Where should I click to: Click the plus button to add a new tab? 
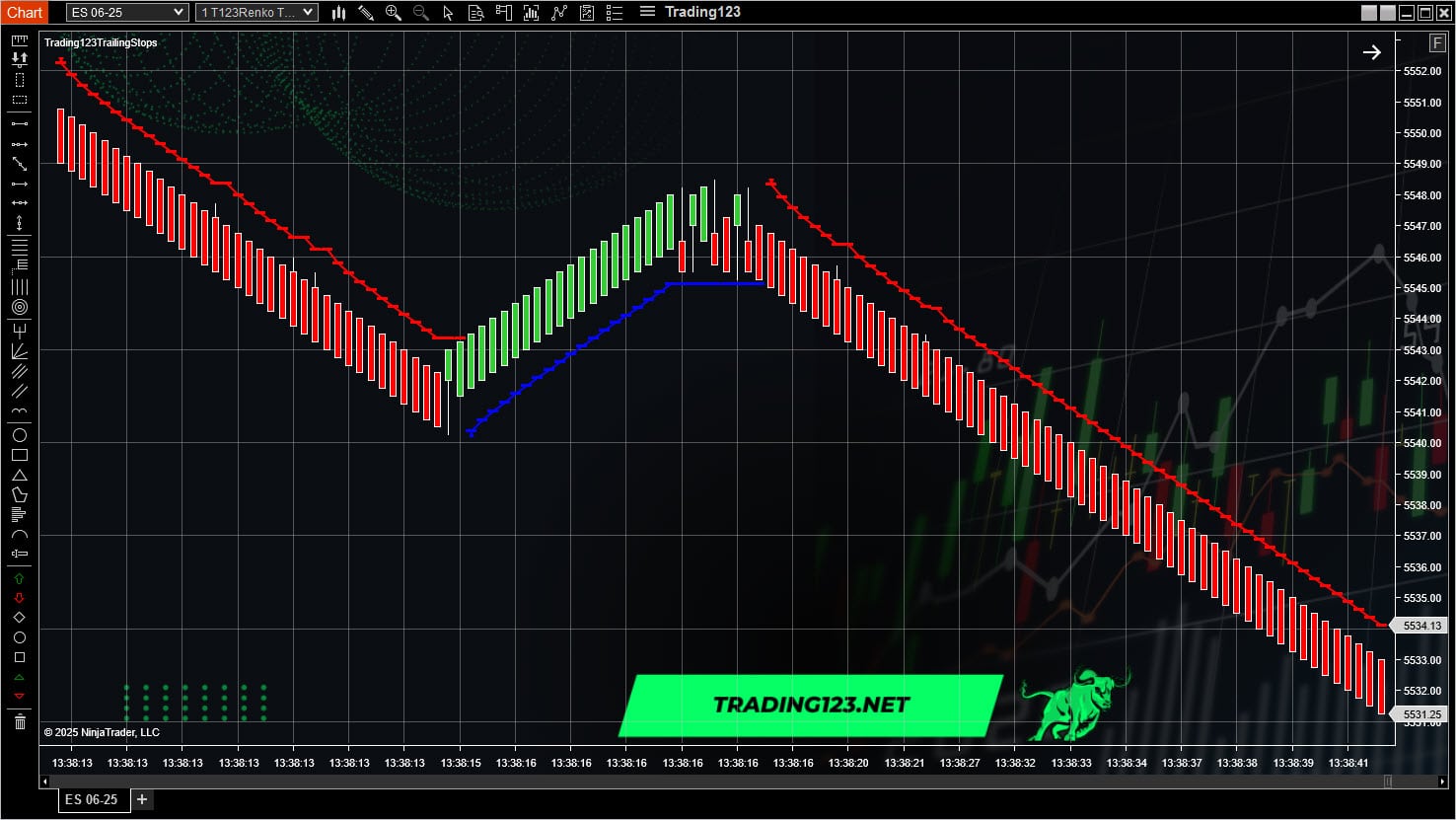coord(141,799)
